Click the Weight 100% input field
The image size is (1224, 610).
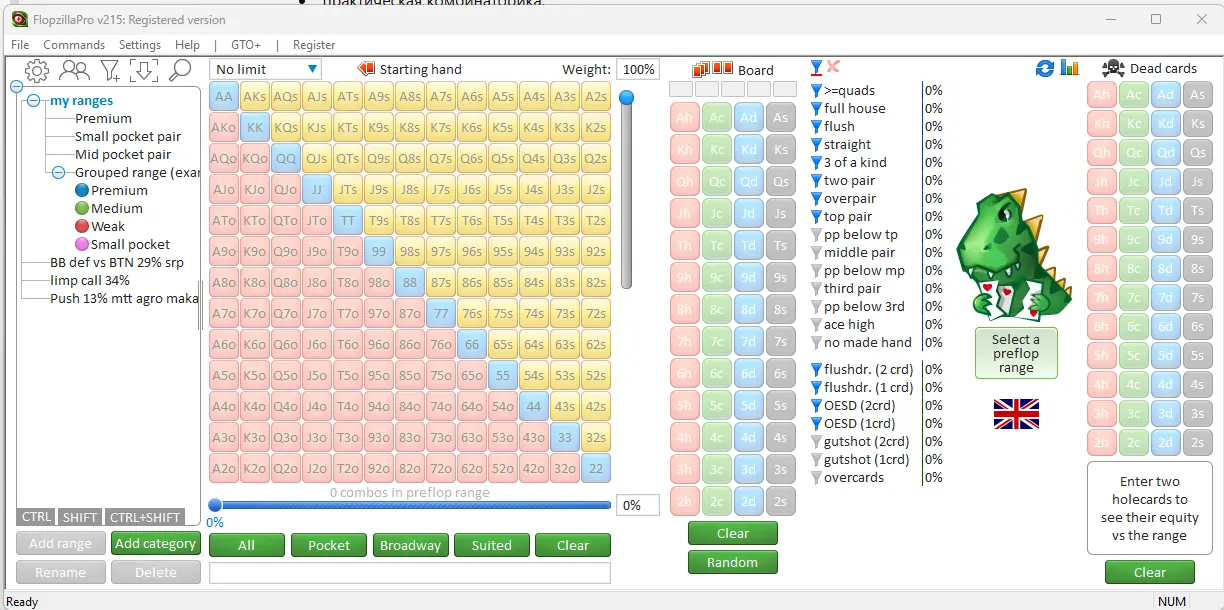click(x=637, y=69)
